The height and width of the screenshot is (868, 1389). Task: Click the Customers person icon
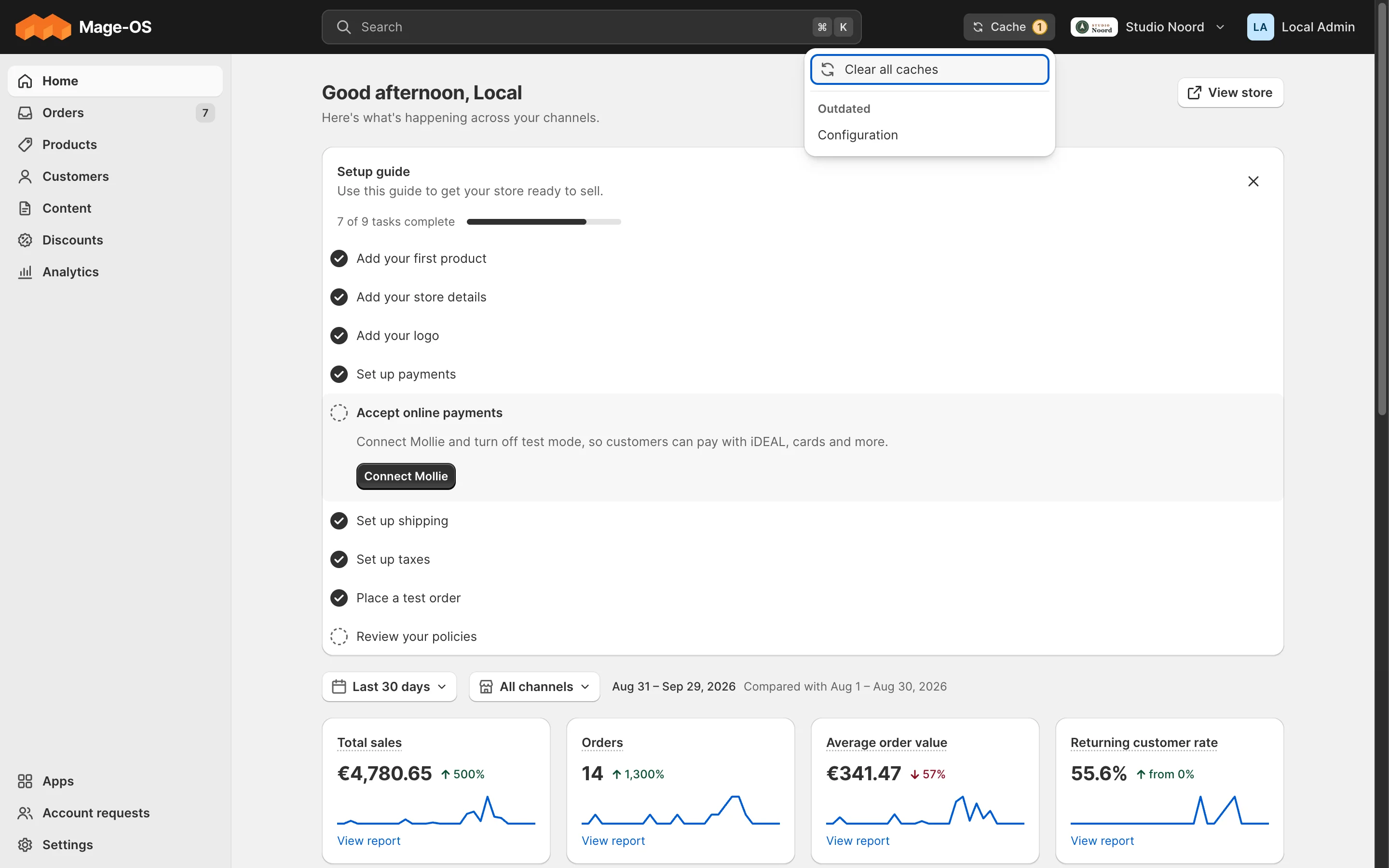pos(25,176)
